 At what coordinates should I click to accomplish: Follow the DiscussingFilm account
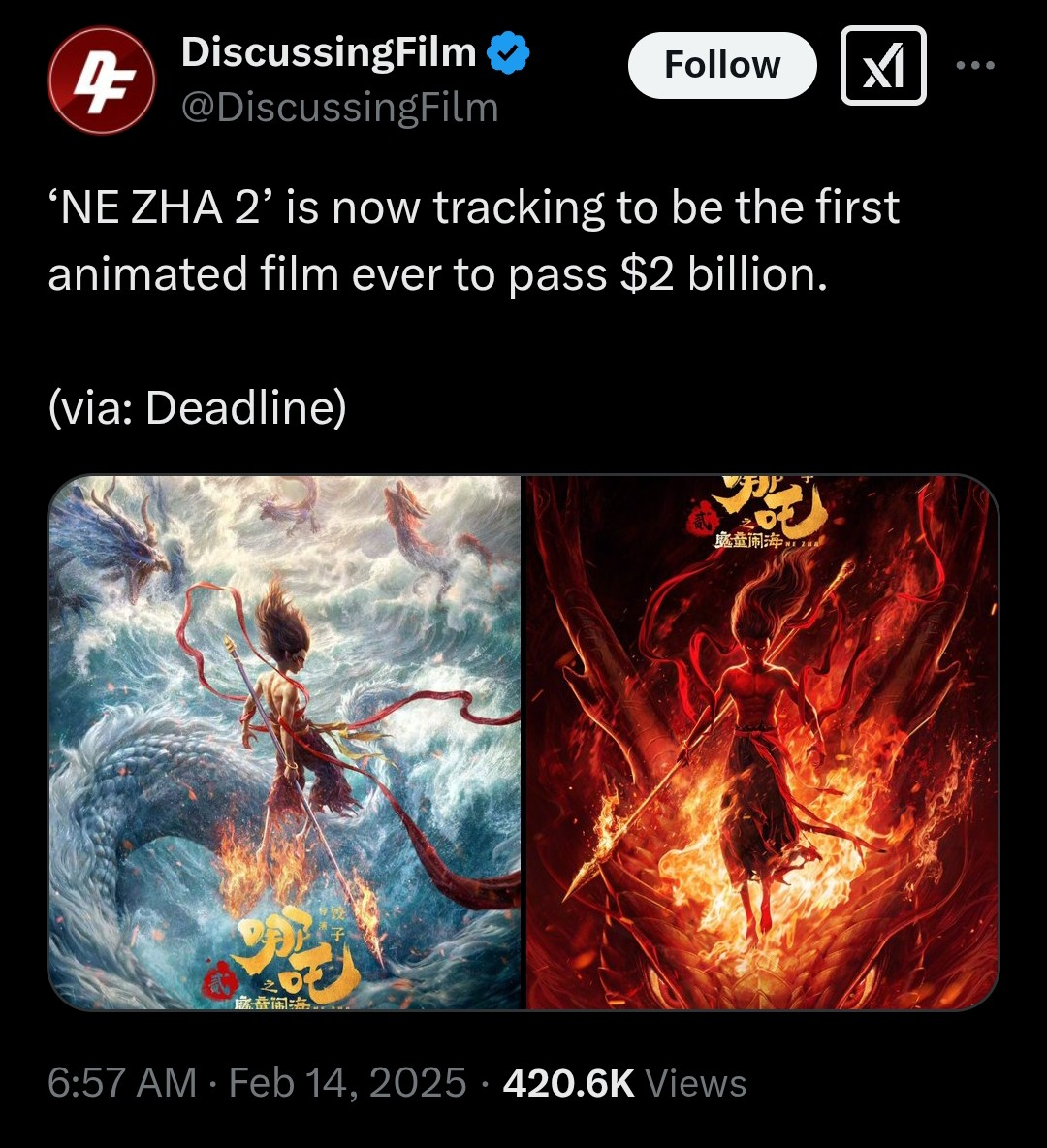722,65
